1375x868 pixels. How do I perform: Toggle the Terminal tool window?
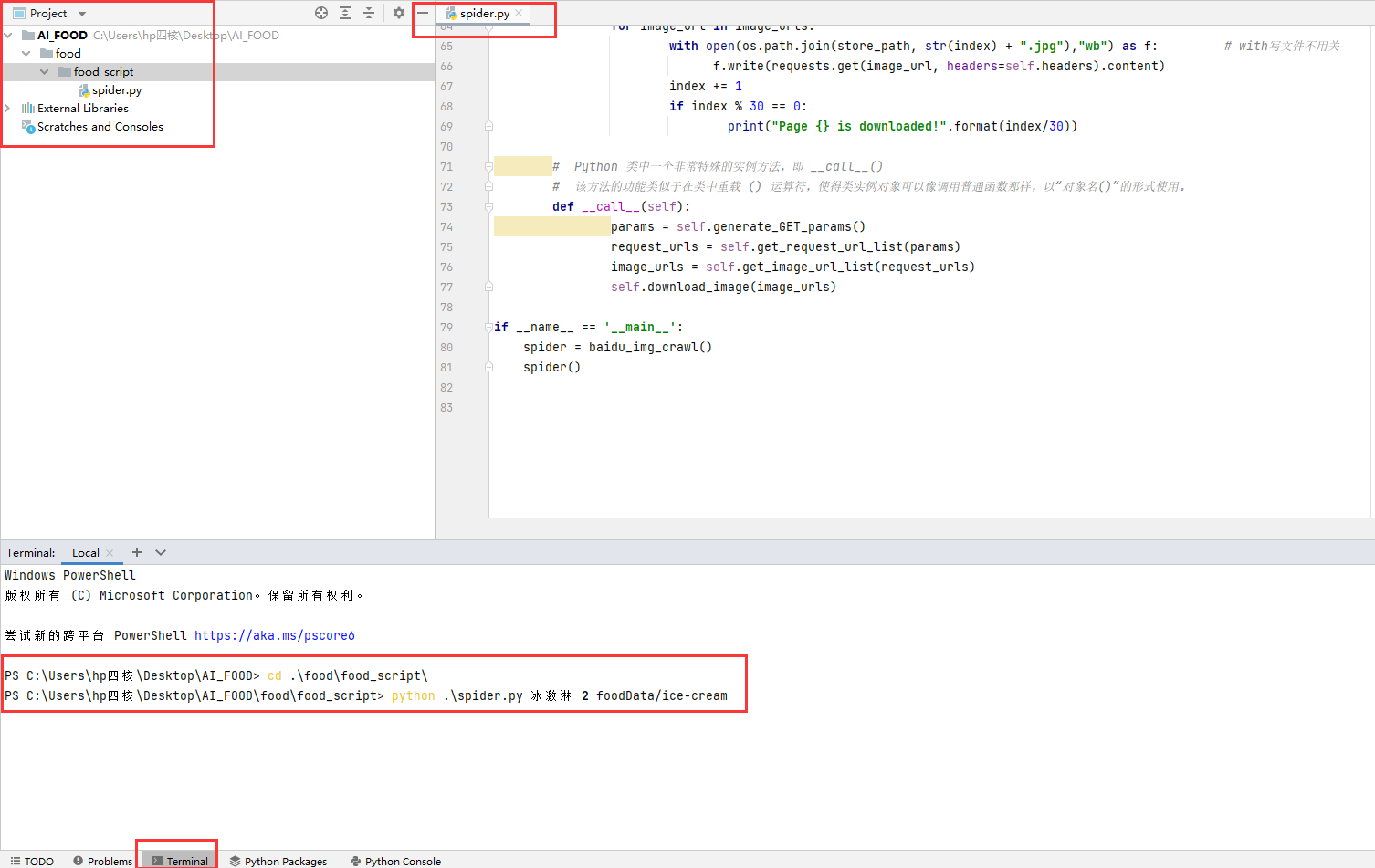click(180, 861)
